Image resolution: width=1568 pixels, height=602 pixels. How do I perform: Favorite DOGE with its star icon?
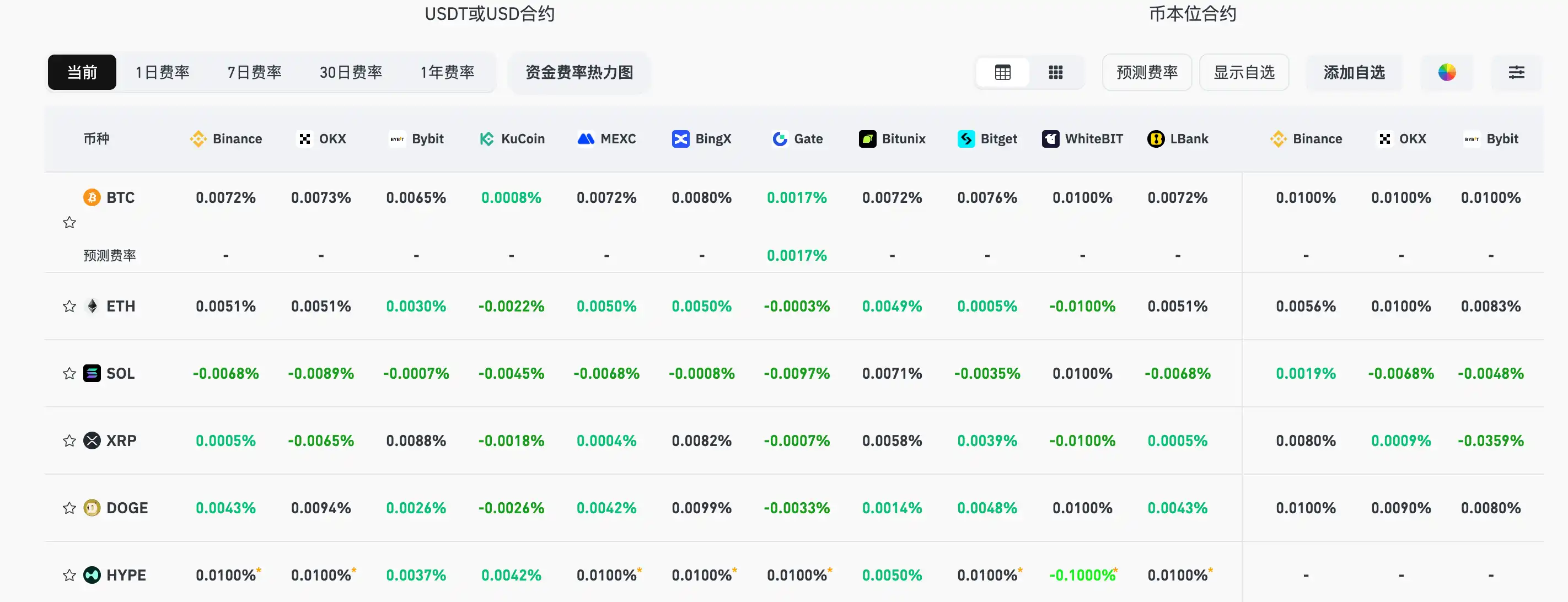(69, 508)
